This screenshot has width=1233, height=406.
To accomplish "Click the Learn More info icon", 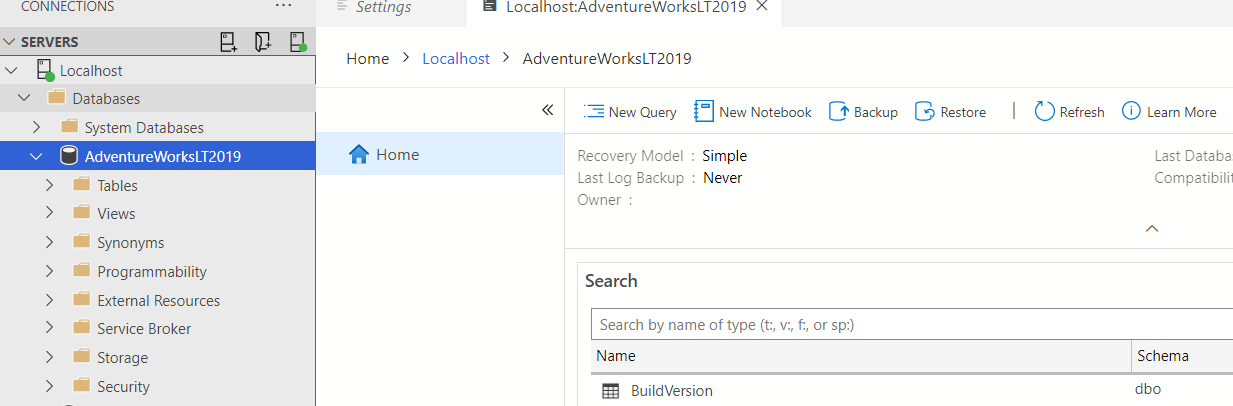I will pos(1131,111).
